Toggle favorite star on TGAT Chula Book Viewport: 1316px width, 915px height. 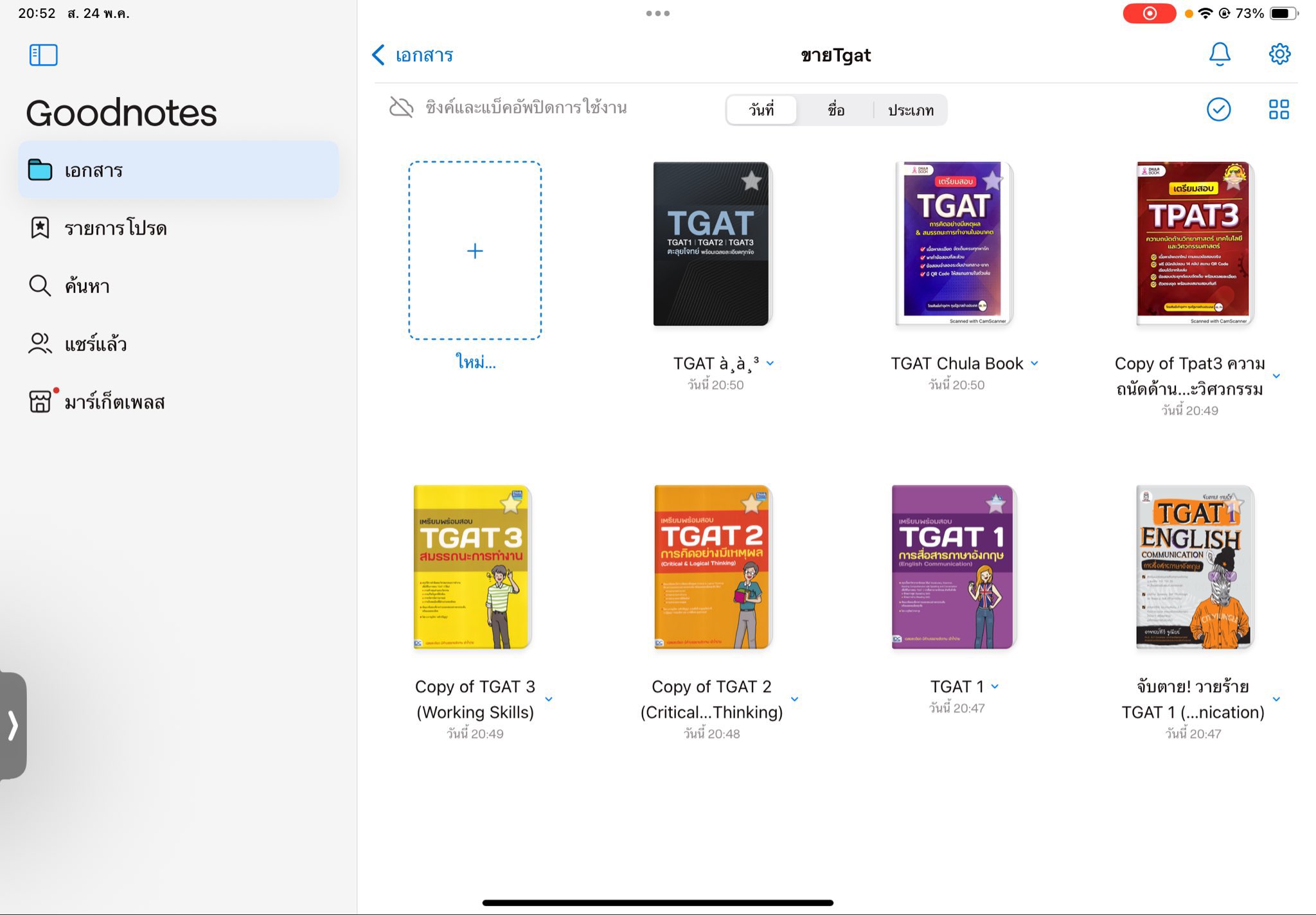[x=991, y=181]
